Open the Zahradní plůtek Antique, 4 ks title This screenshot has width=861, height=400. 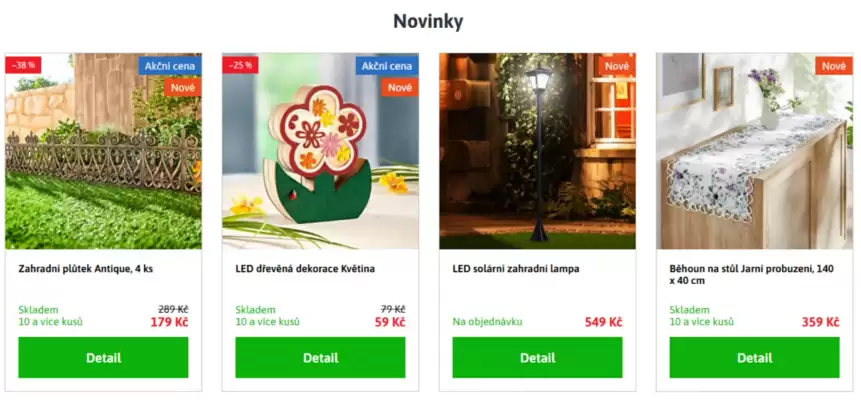pos(86,269)
